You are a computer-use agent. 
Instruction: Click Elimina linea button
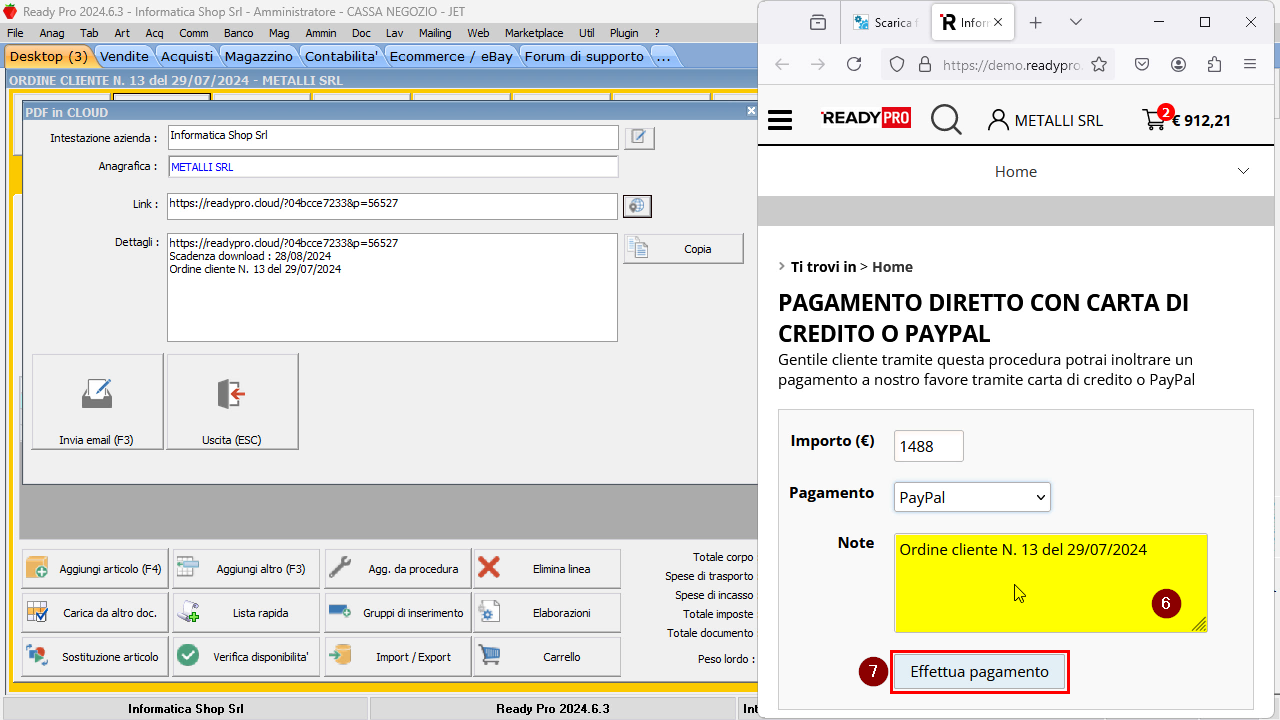[x=547, y=569]
